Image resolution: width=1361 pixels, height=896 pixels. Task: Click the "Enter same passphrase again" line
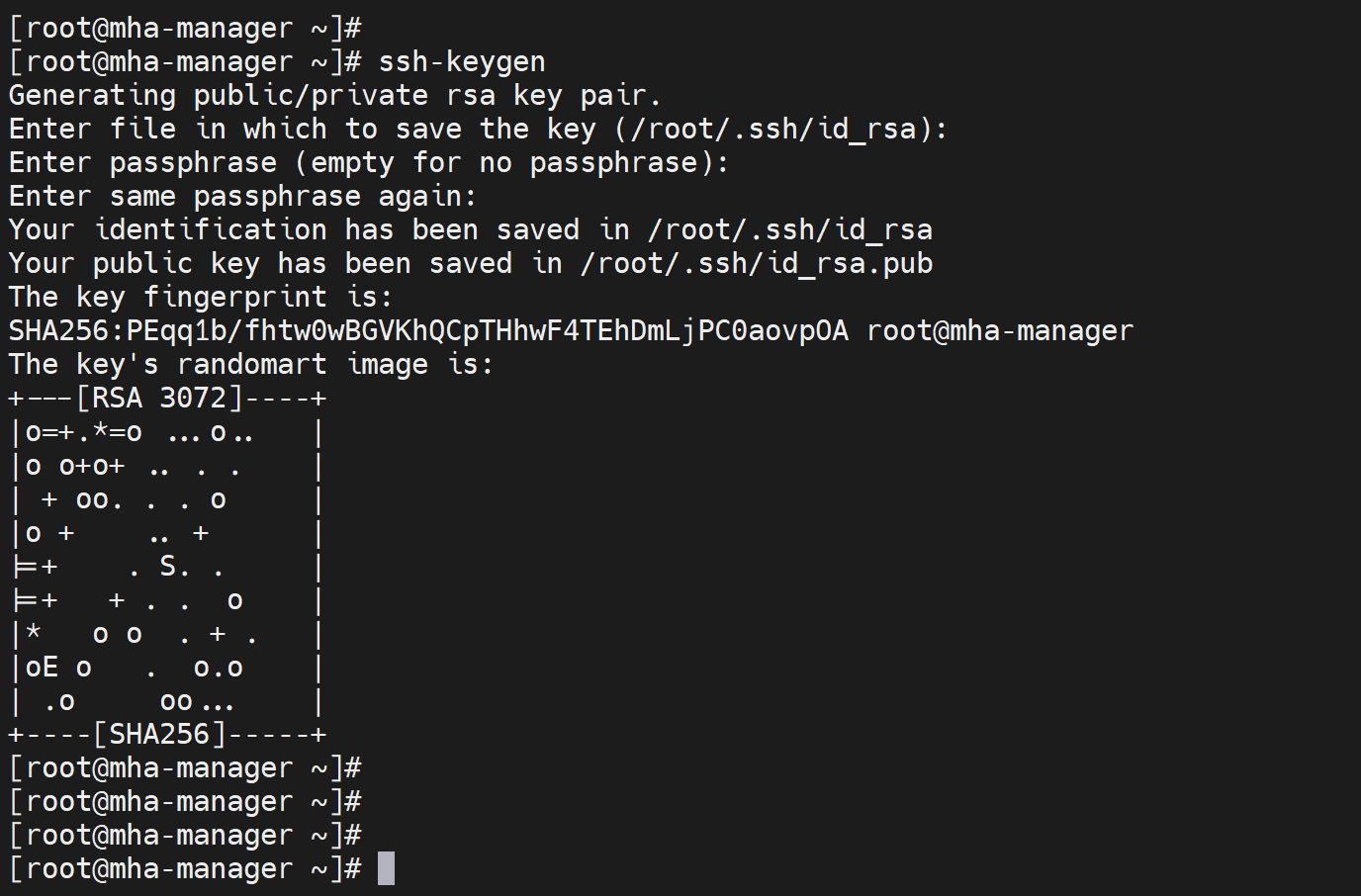coord(242,196)
